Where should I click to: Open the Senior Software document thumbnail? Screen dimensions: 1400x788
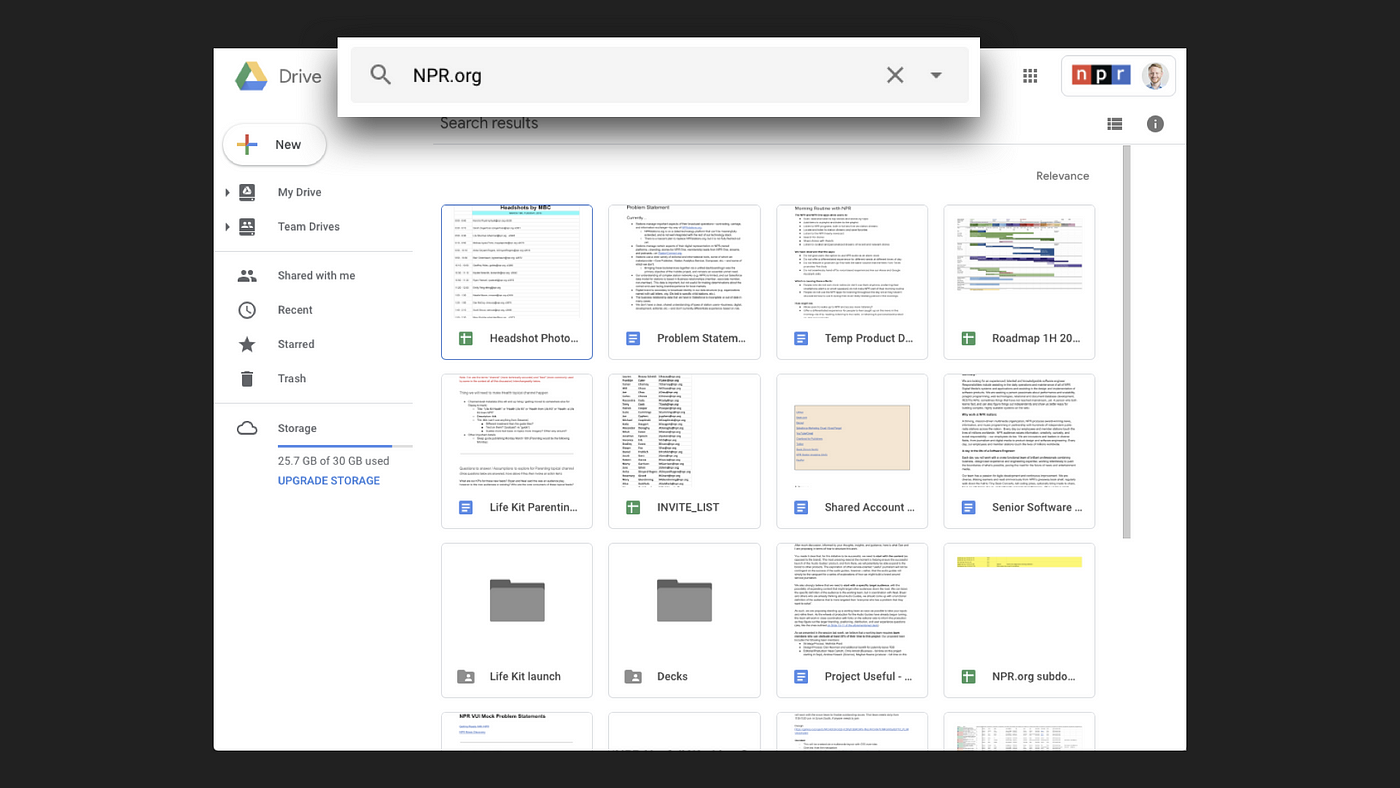point(1019,430)
